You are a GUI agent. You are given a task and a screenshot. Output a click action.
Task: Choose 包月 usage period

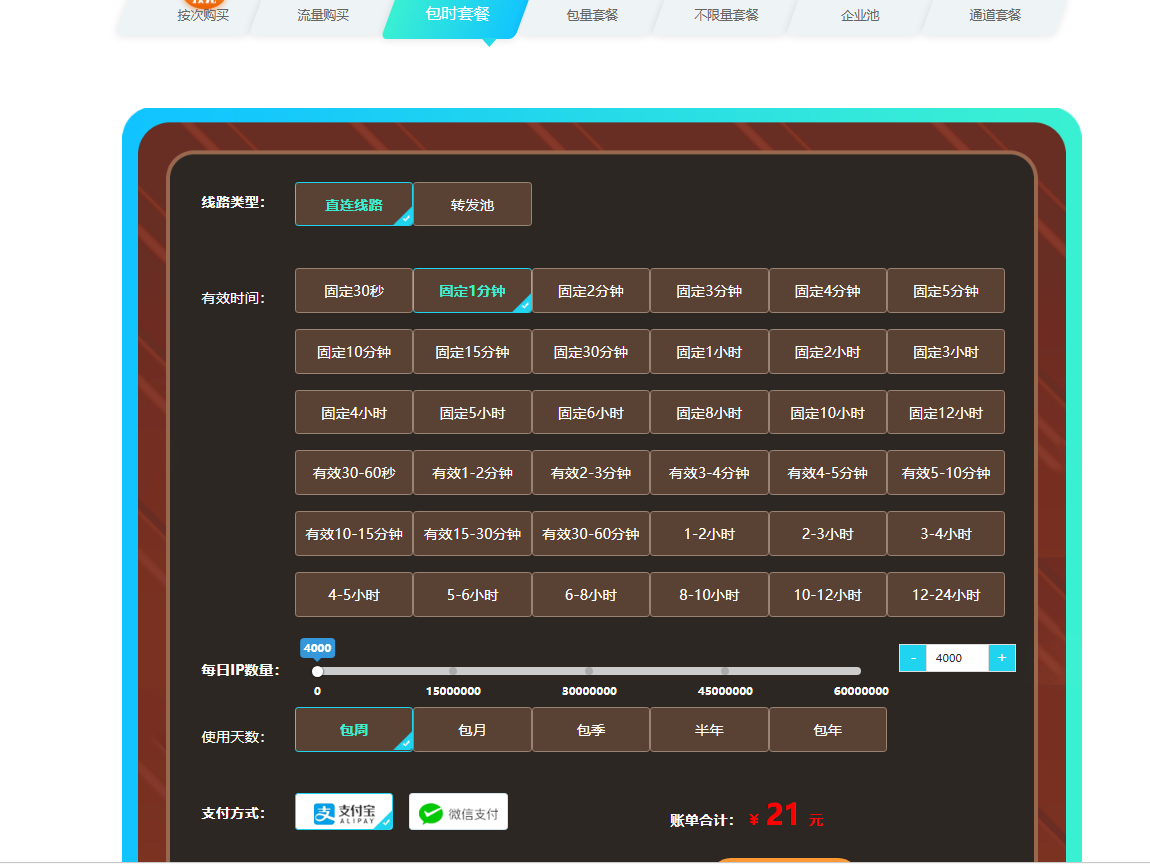(472, 730)
